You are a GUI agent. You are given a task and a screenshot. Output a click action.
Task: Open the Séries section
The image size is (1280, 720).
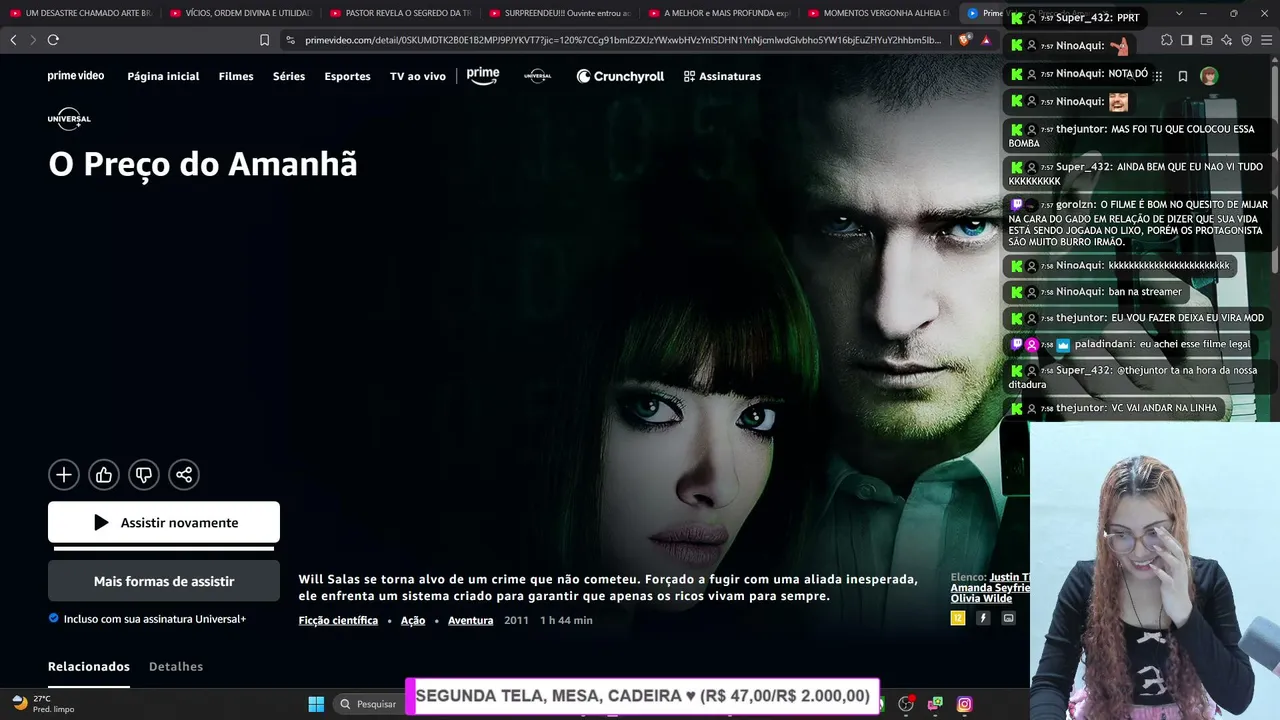289,76
